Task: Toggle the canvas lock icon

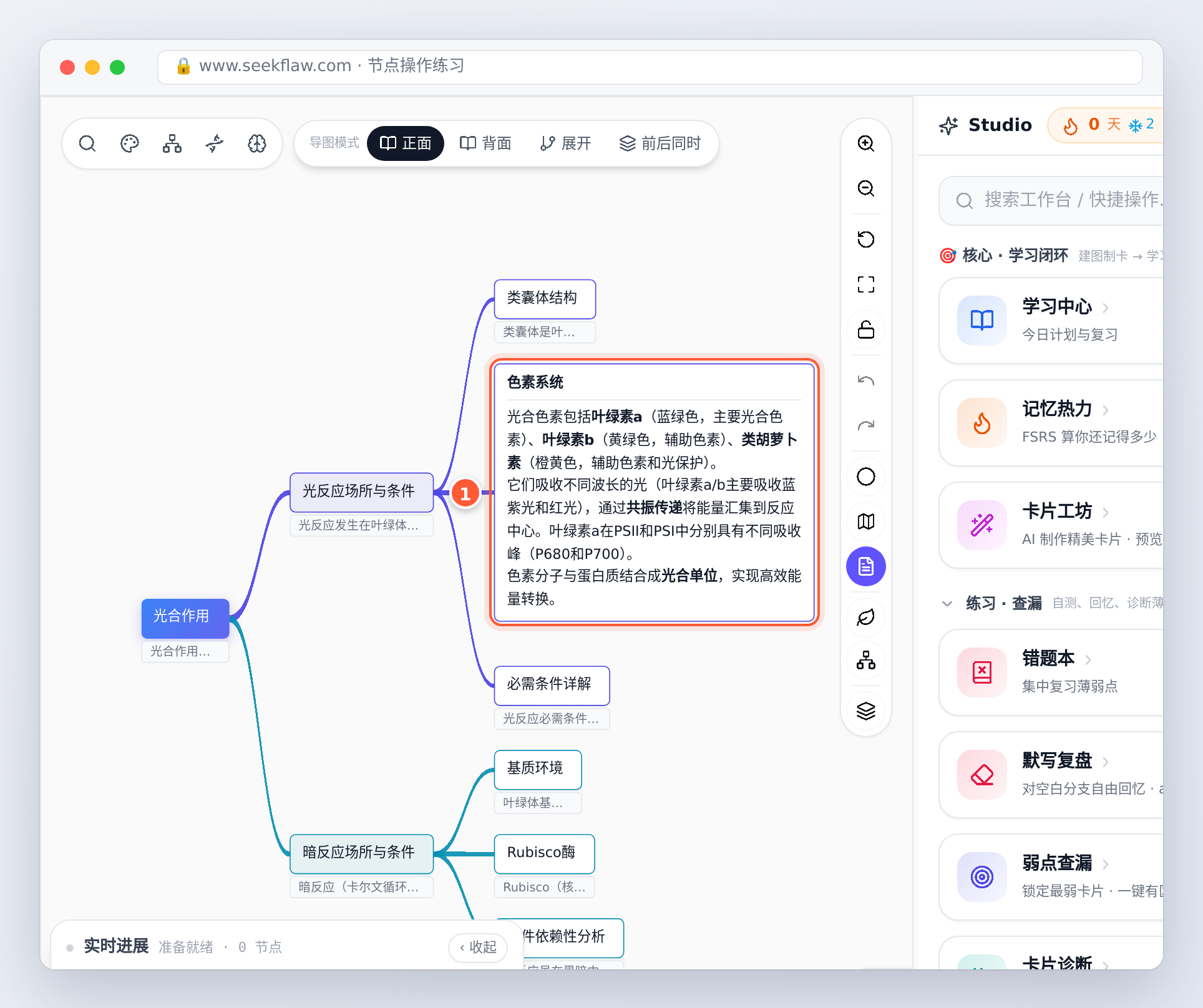Action: pos(866,329)
